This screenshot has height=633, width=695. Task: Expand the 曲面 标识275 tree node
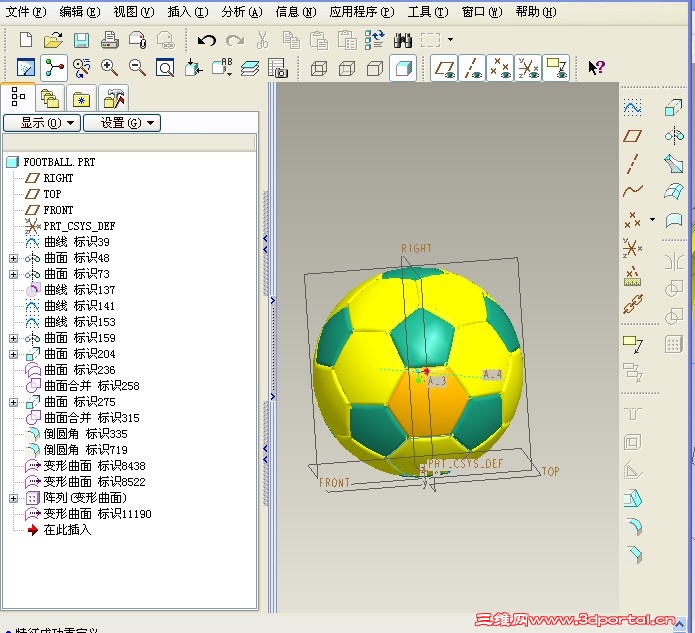click(13, 402)
